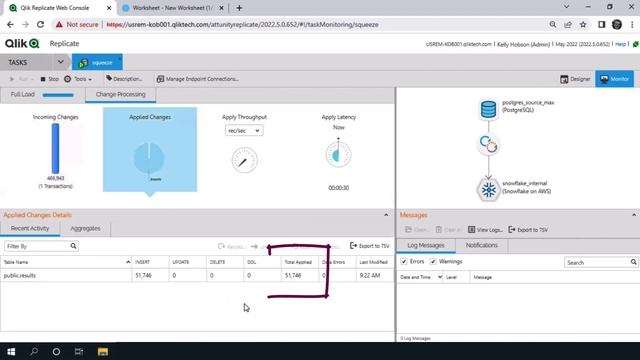Go back in browser history
The width and height of the screenshot is (640, 360).
tap(10, 24)
